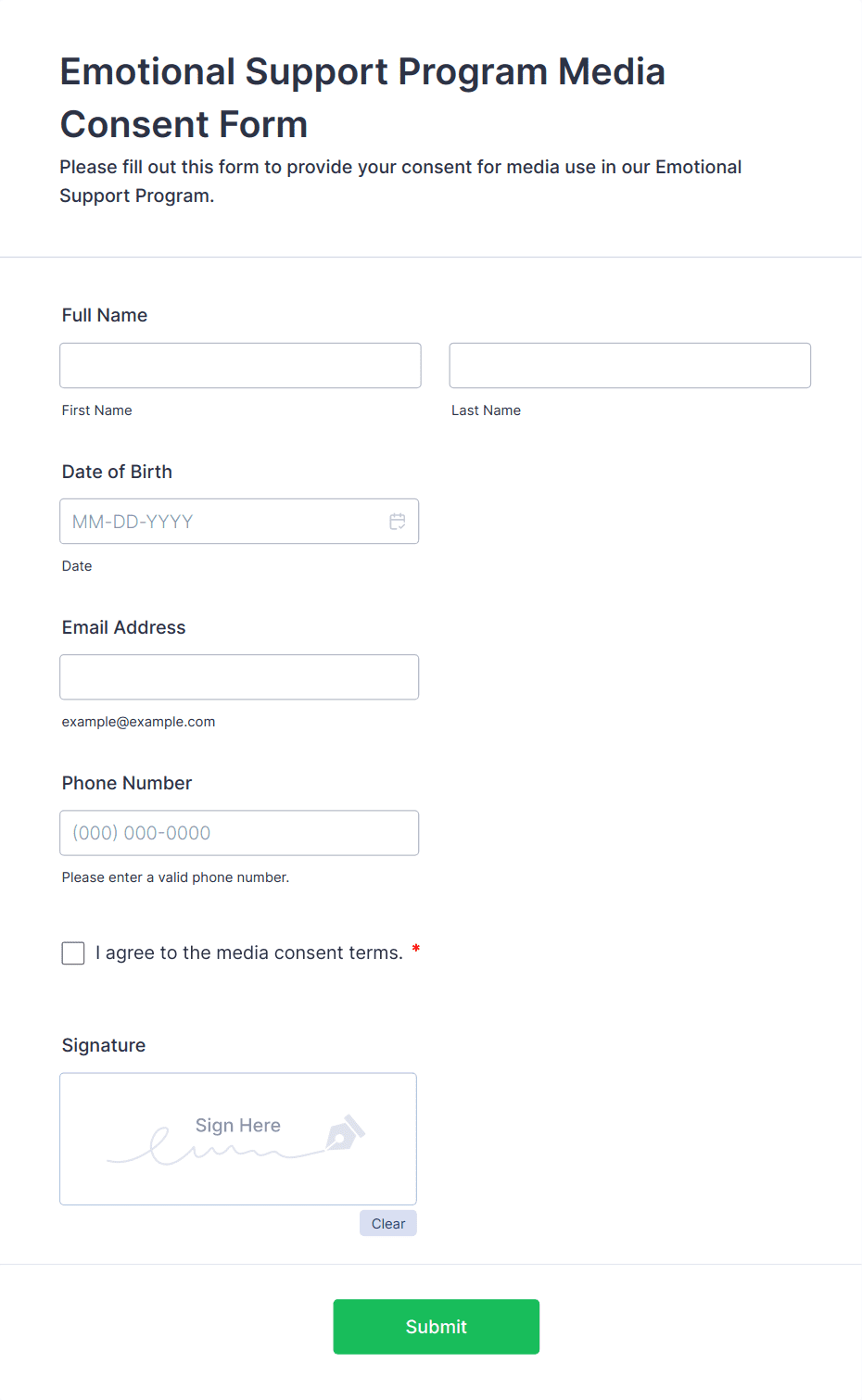Submit the media consent form

click(x=436, y=1327)
